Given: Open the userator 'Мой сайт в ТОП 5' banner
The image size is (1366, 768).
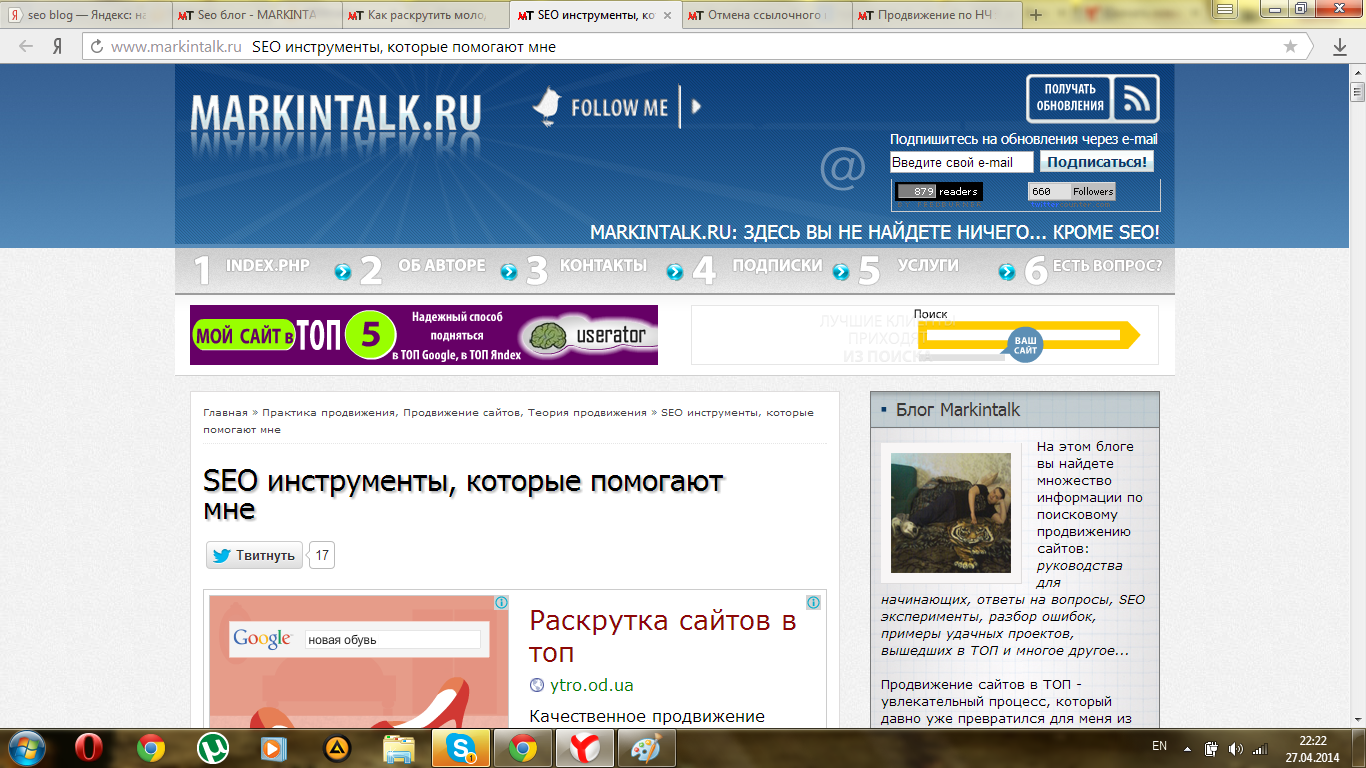Looking at the screenshot, I should 424,335.
